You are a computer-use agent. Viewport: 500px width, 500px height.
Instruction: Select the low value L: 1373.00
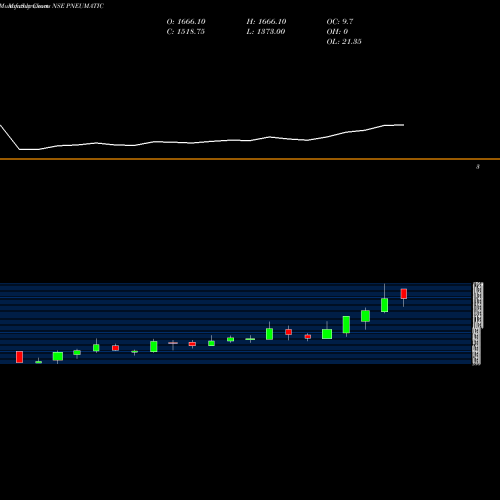click(266, 32)
